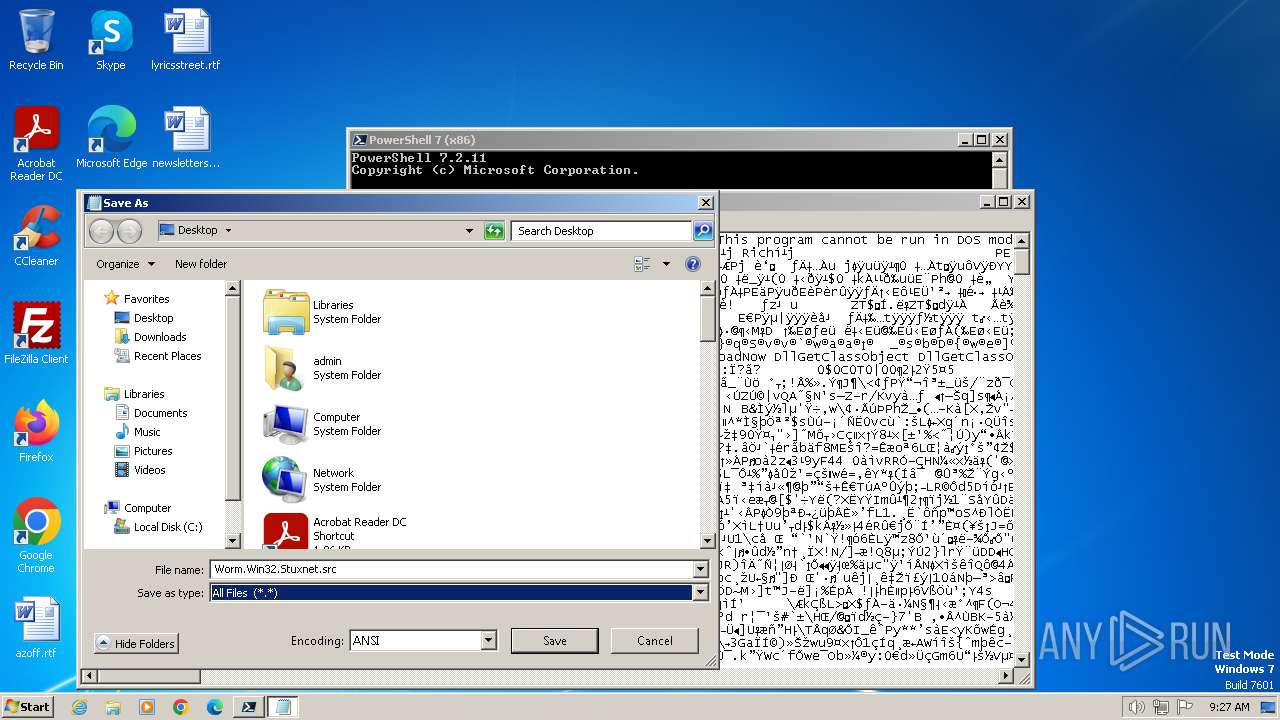
Task: Open the address history dropdown arrow
Action: point(469,231)
